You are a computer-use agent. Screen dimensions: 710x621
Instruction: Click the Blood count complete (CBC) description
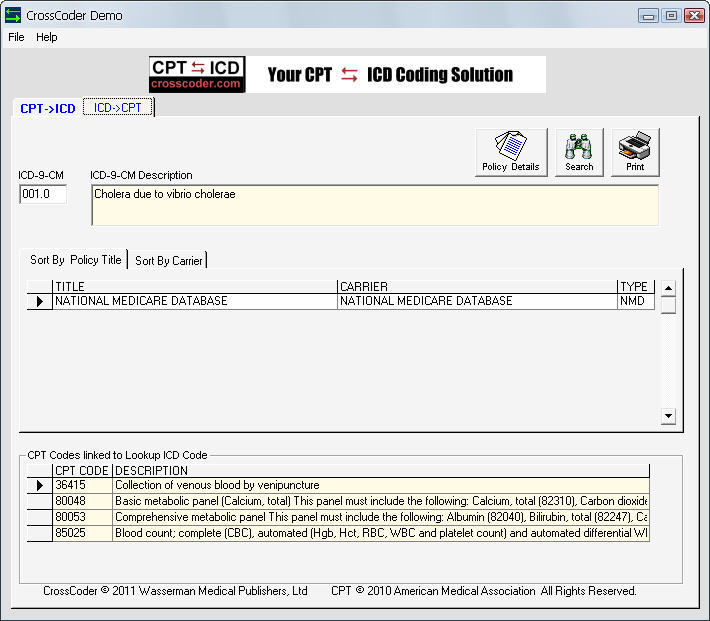point(381,533)
